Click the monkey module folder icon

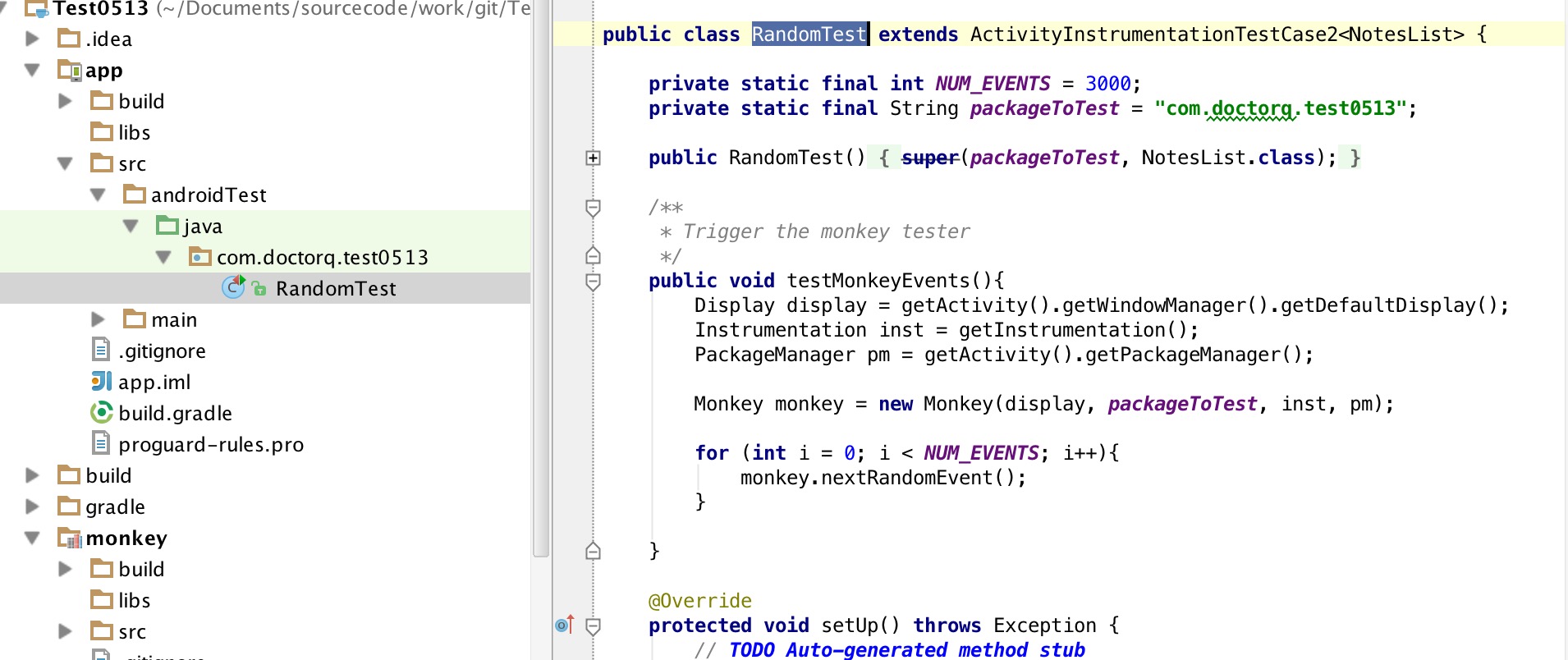[70, 538]
